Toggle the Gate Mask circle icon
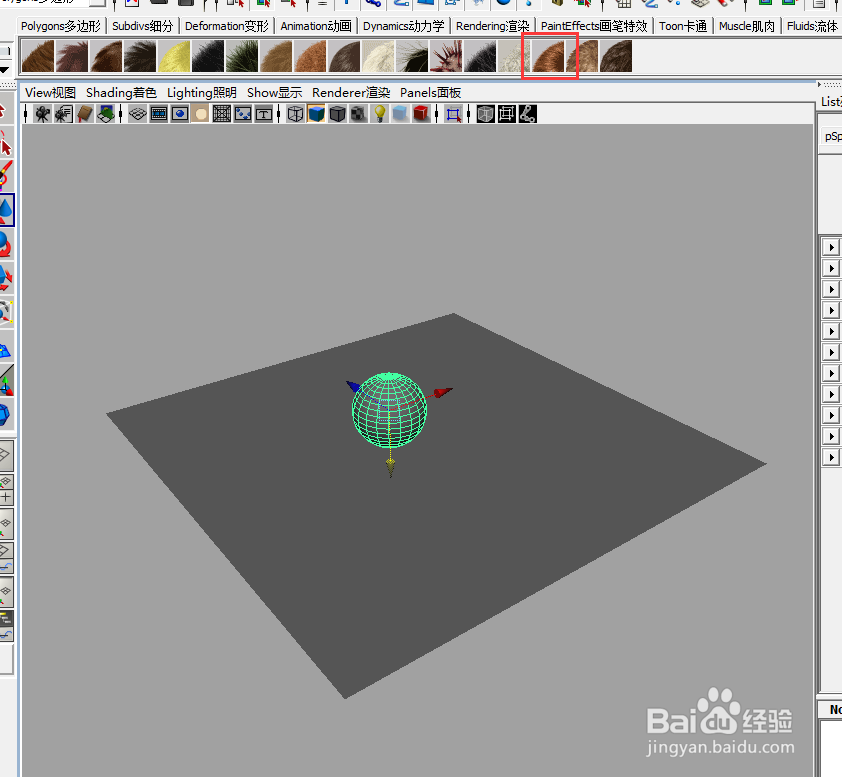 coord(200,114)
